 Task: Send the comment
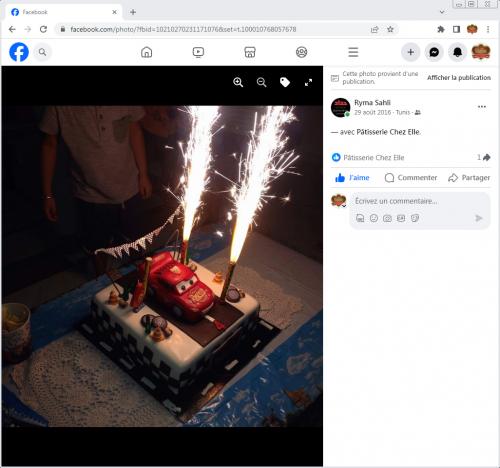click(x=479, y=218)
